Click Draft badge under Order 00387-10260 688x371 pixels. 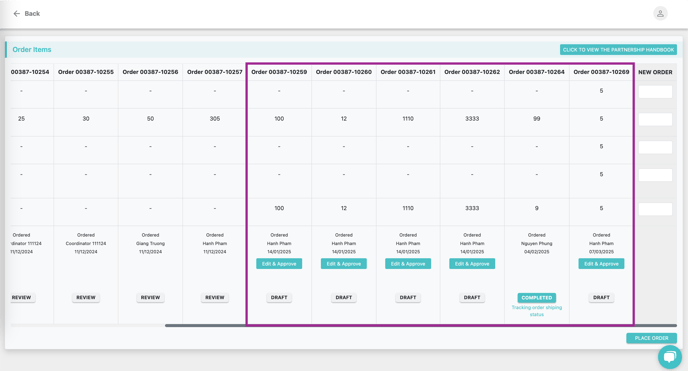(344, 297)
